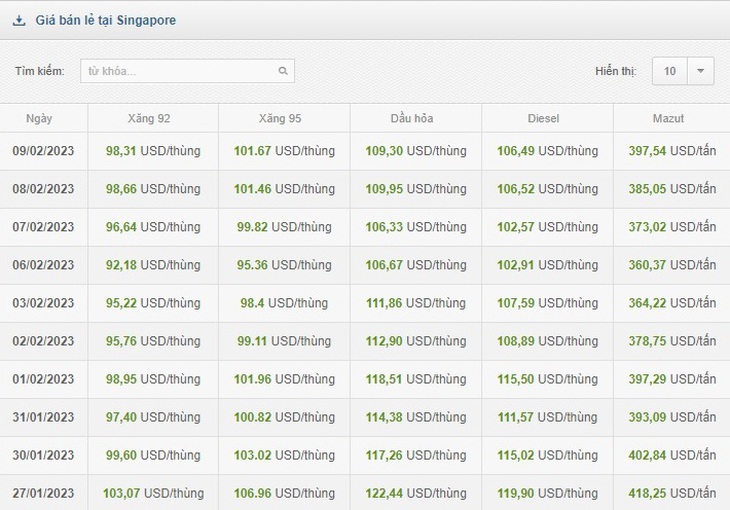Sort by the Ngày column header
This screenshot has height=510, width=730.
(39, 118)
